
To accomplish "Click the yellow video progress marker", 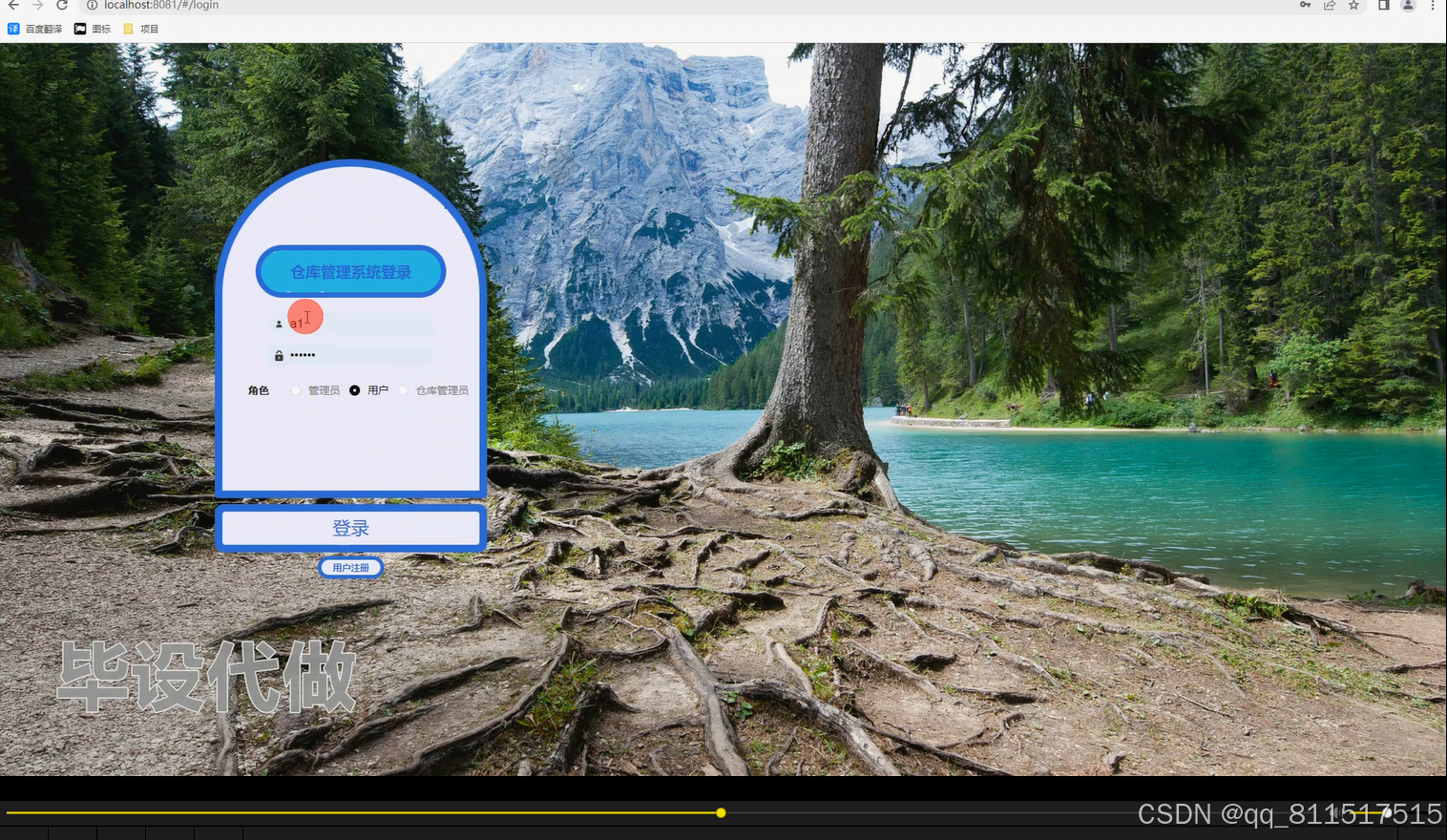I will 721,812.
